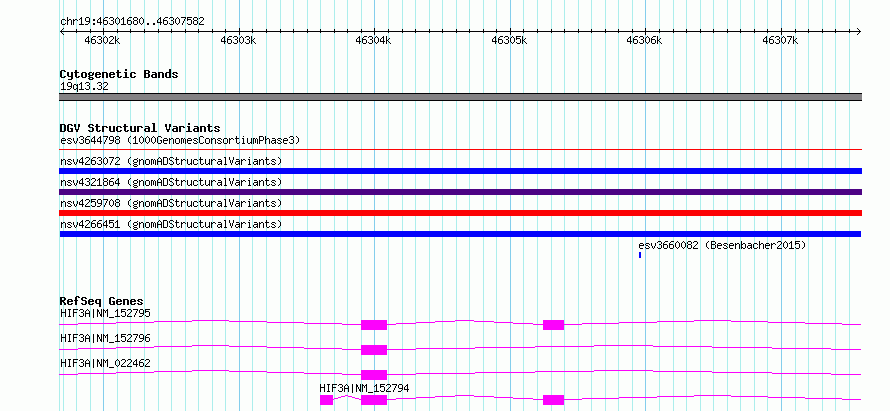Image resolution: width=890 pixels, height=411 pixels.
Task: Select the thin red esv3644798 variant line
Action: [460, 150]
